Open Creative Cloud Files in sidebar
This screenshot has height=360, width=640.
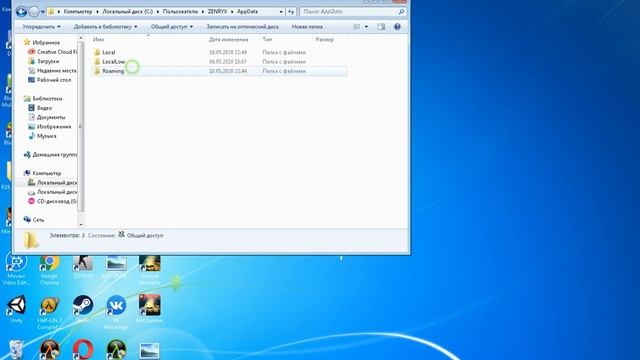(x=56, y=52)
